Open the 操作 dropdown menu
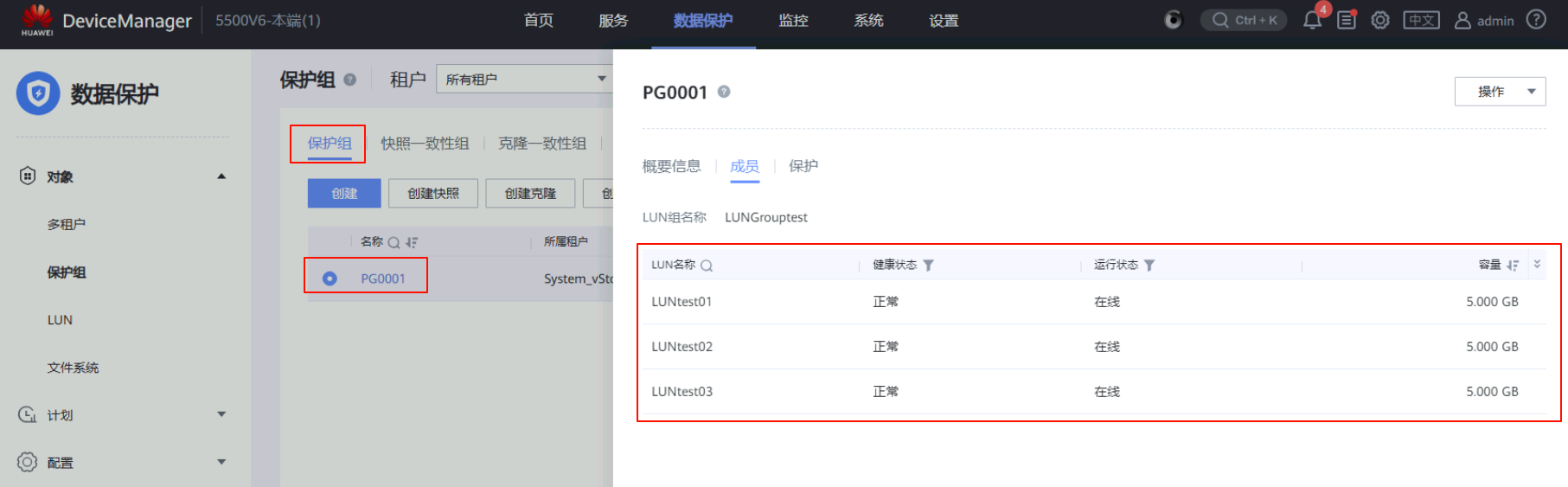 pyautogui.click(x=1500, y=92)
